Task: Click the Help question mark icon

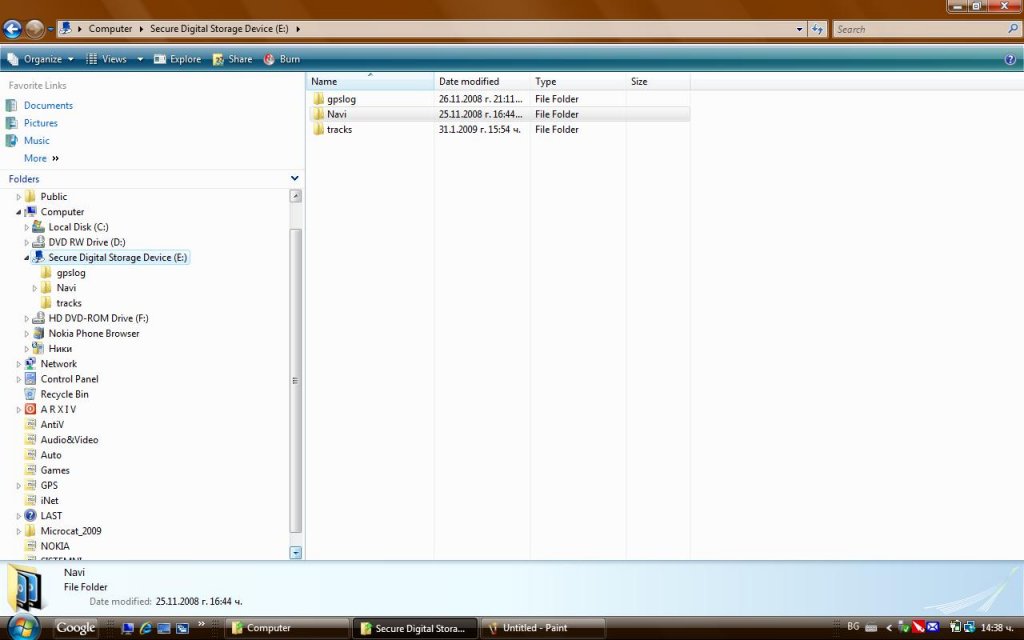Action: coord(1010,59)
